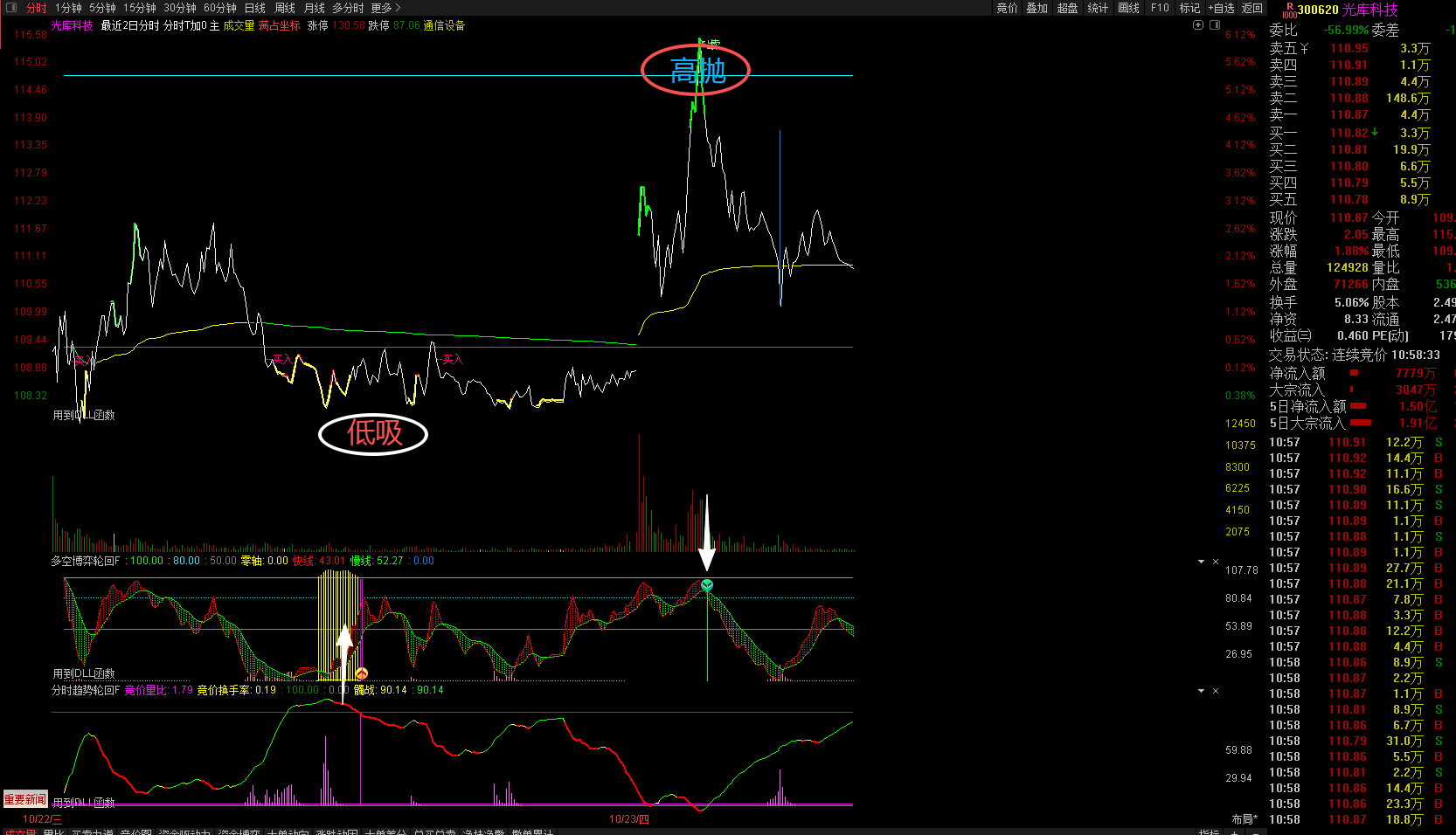The image size is (1456, 835).
Task: Open the 重要新闻 news button
Action: coord(25,800)
